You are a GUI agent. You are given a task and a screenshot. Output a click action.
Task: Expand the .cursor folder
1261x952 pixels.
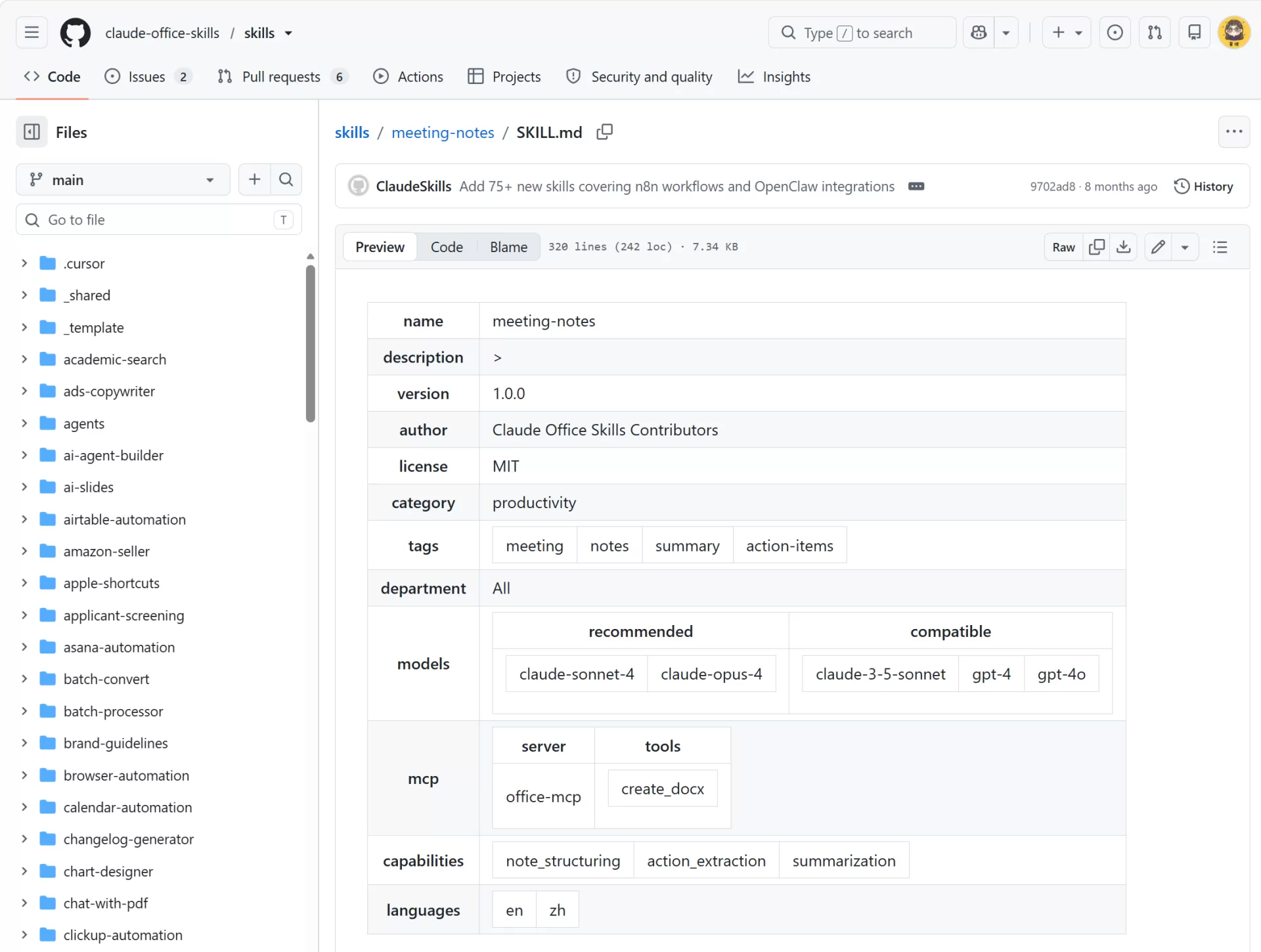coord(24,263)
